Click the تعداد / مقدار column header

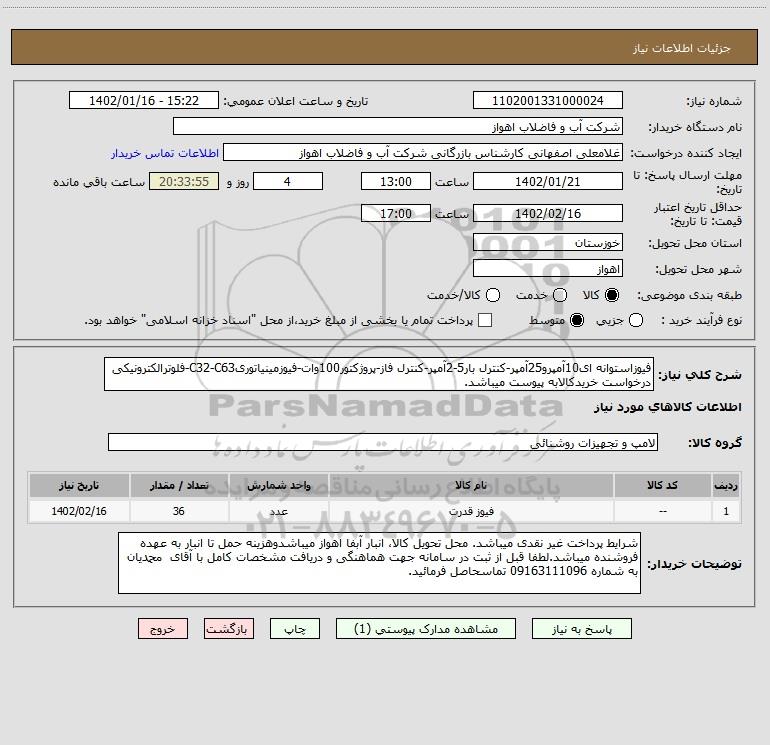click(x=179, y=485)
